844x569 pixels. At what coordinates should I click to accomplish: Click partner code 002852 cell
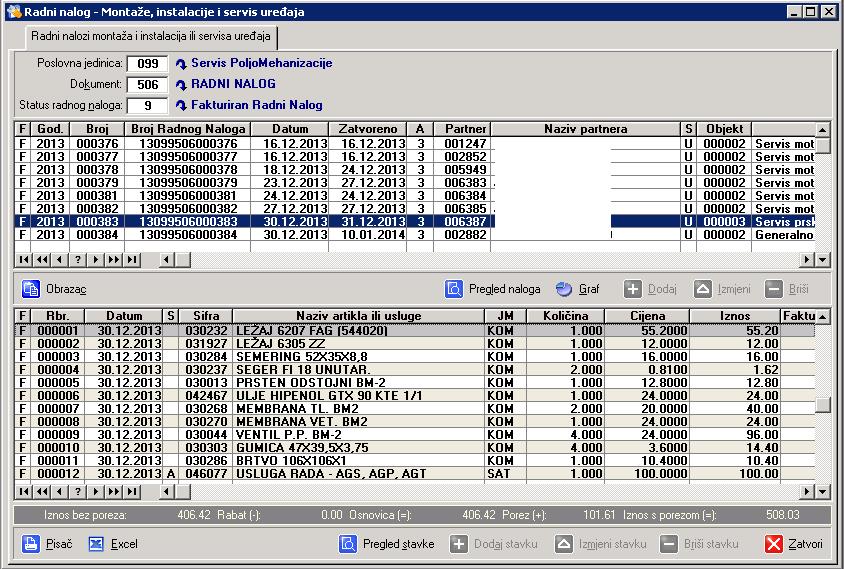(462, 157)
